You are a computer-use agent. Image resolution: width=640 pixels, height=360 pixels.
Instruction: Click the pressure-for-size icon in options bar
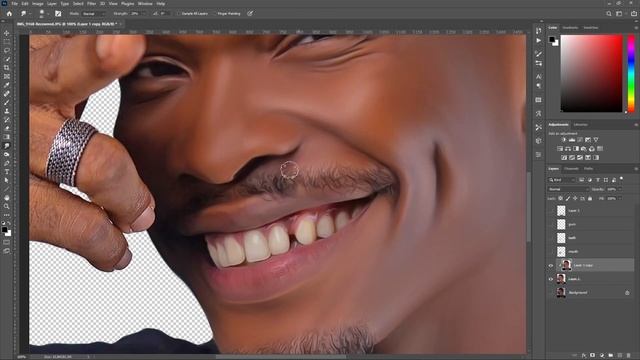[x=250, y=13]
